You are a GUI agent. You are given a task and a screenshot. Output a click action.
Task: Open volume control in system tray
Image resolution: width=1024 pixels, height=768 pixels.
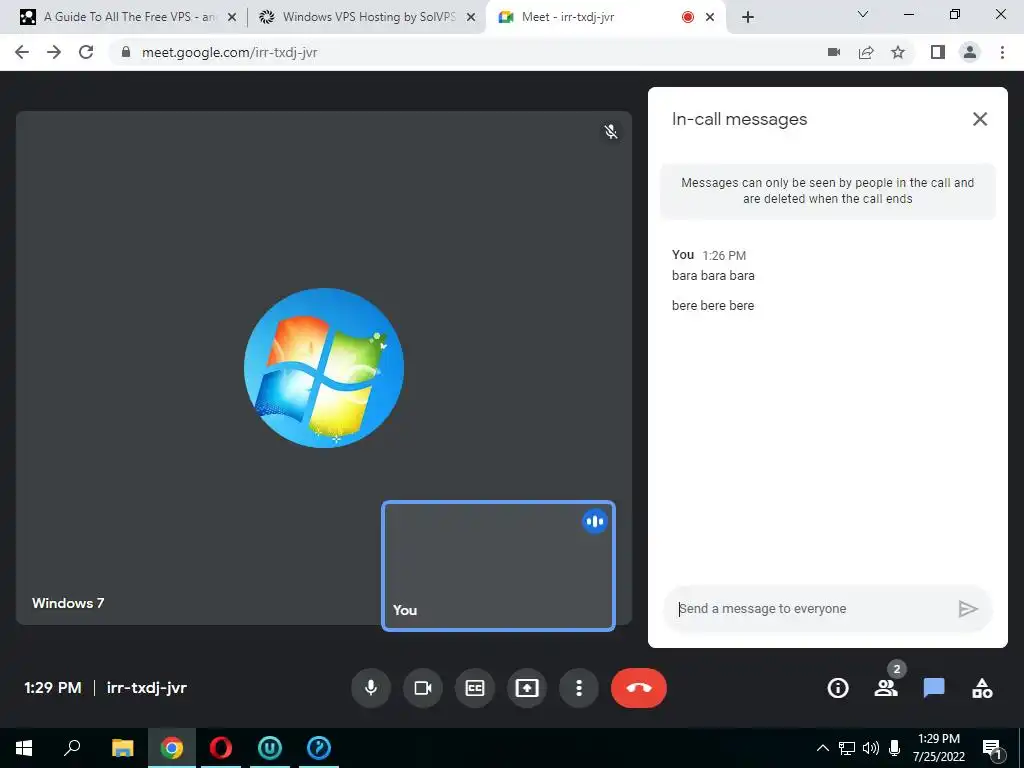click(x=871, y=748)
